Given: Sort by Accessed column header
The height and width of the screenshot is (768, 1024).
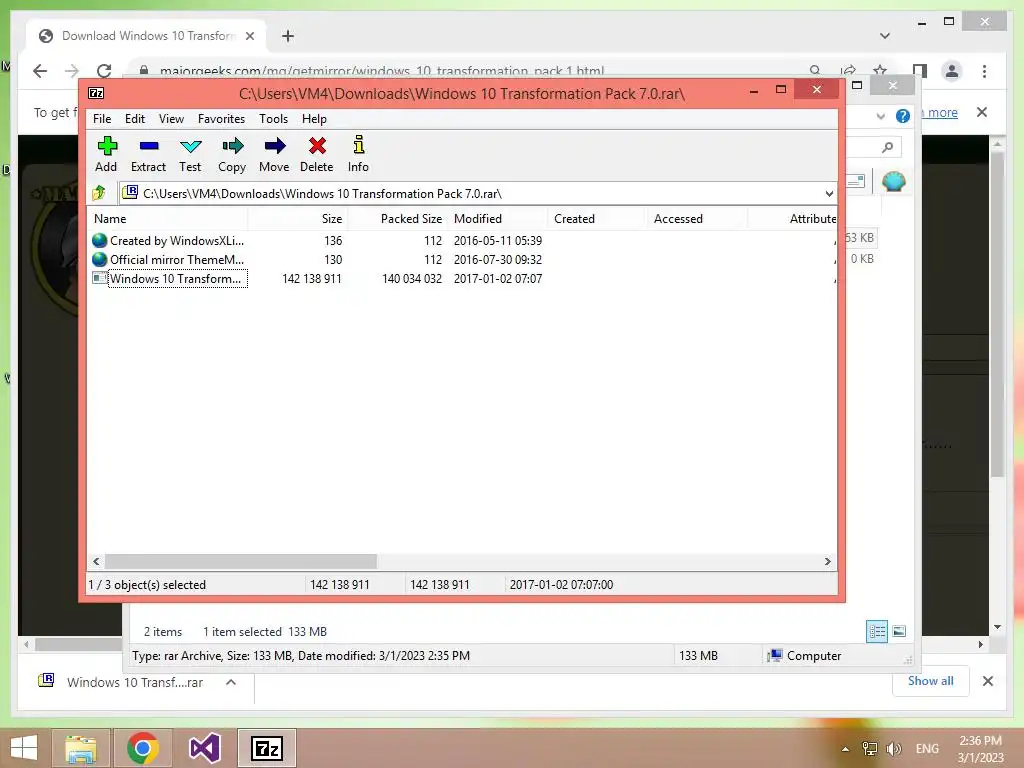Looking at the screenshot, I should 697,219.
